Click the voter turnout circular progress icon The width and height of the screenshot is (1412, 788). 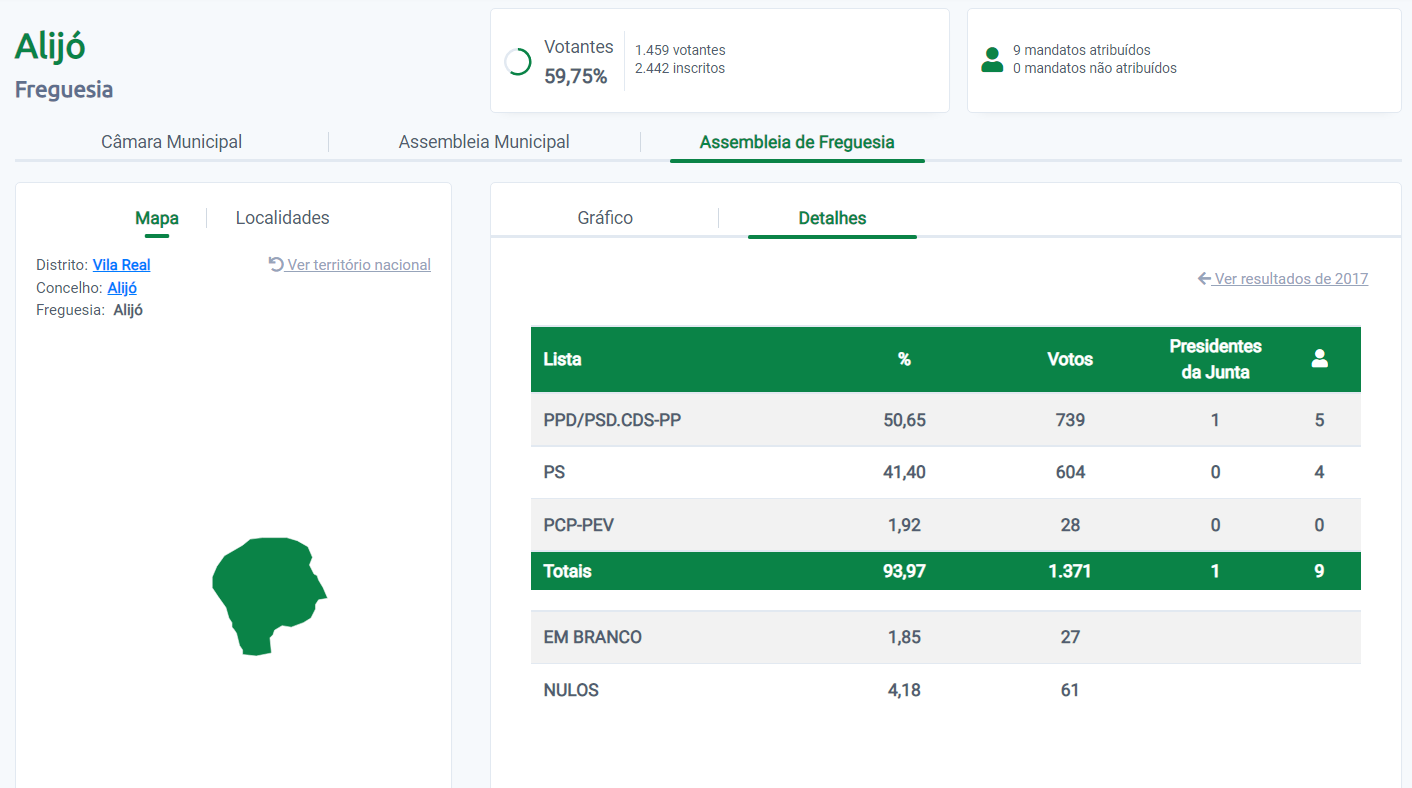pos(518,62)
